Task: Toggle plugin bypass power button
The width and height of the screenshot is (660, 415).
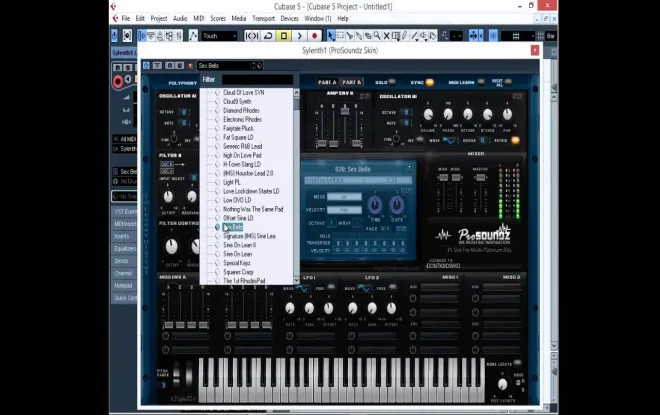Action: coord(146,66)
